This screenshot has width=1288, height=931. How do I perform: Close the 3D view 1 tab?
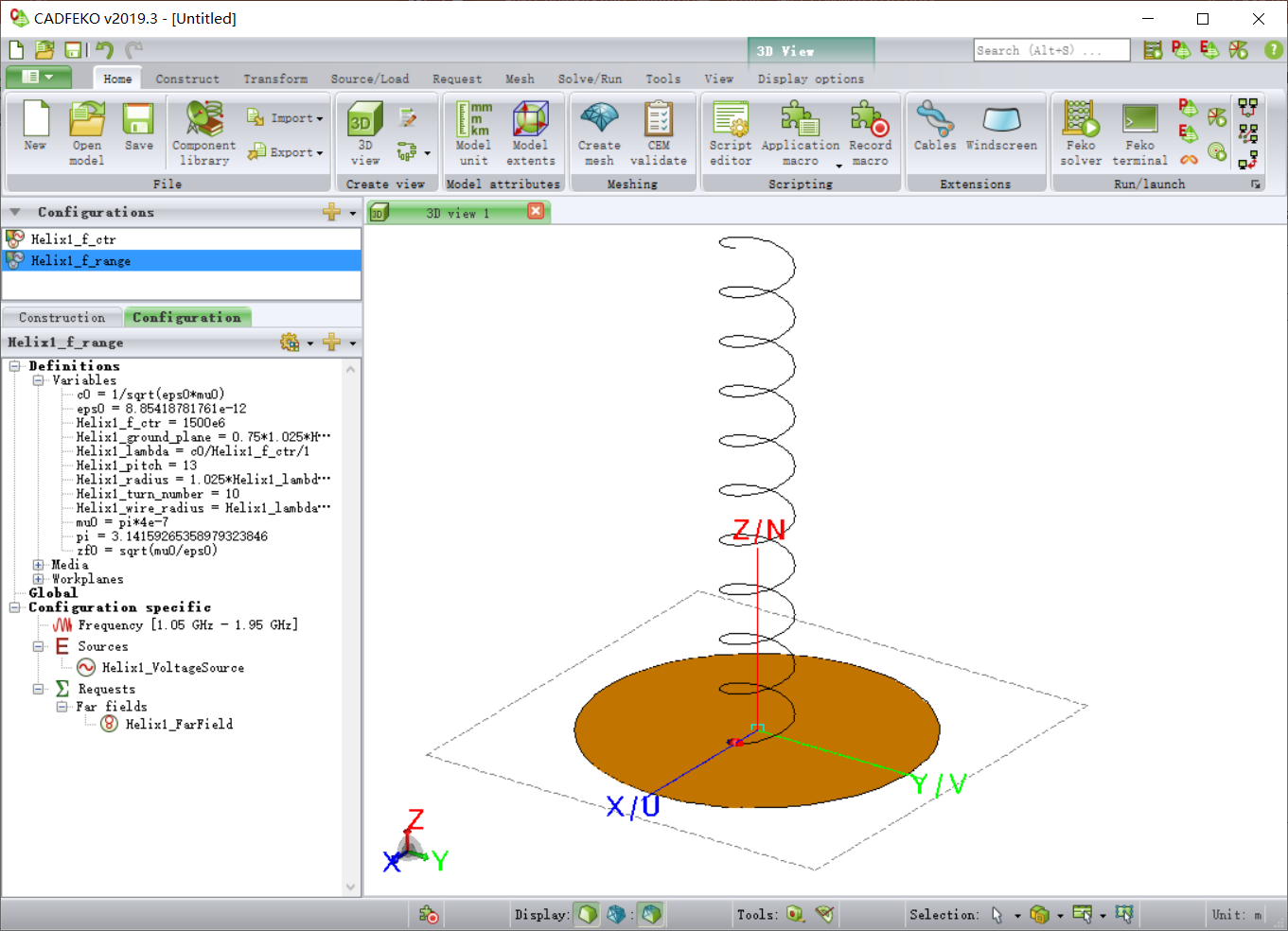(536, 212)
